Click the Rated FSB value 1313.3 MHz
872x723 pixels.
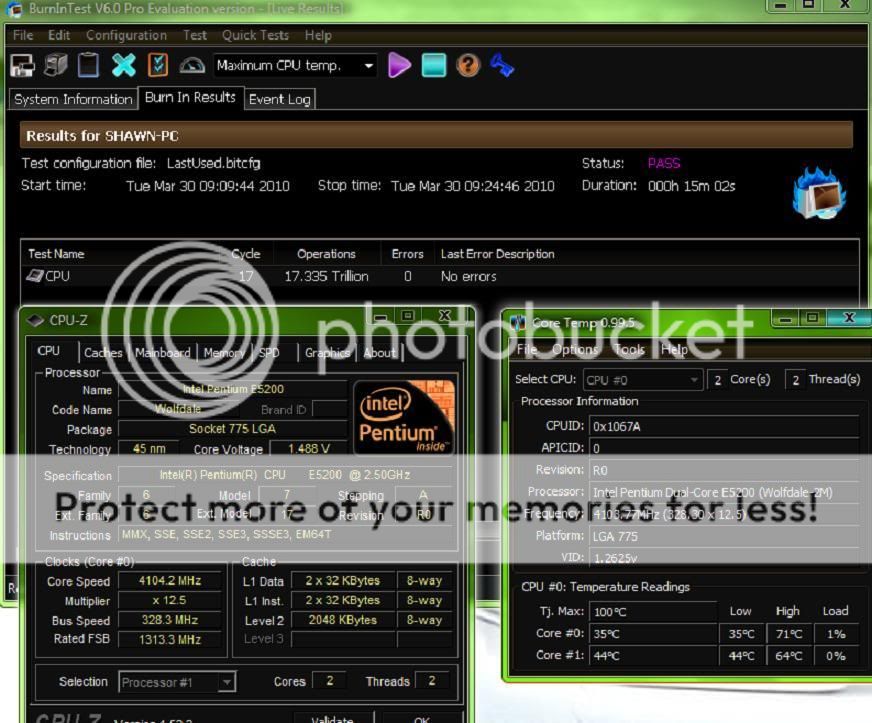170,640
